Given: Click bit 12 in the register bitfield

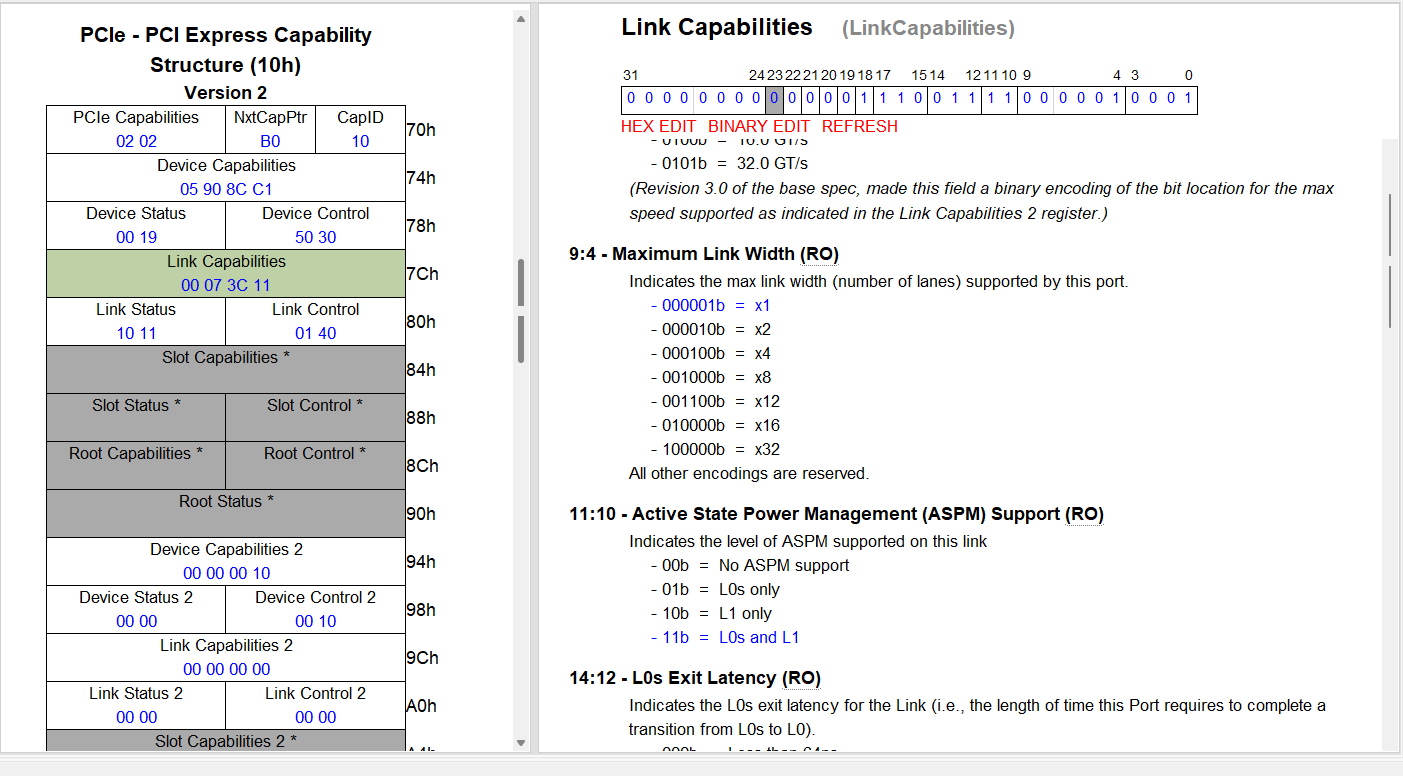Looking at the screenshot, I should pyautogui.click(x=972, y=100).
